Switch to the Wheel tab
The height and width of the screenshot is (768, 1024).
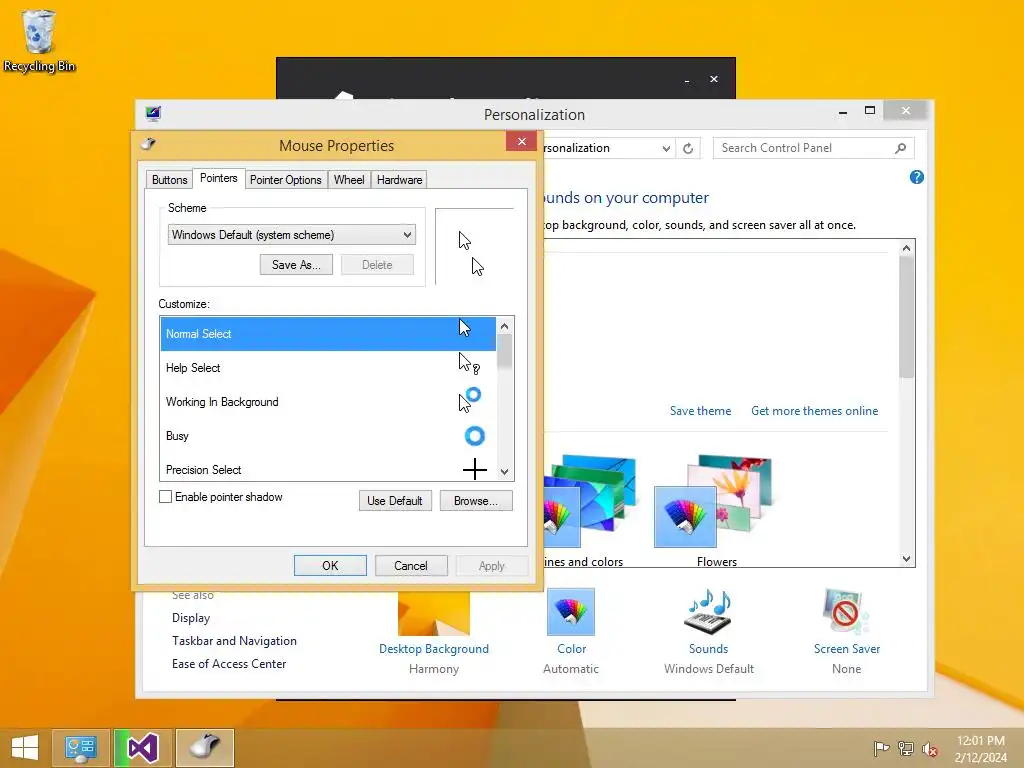tap(349, 180)
